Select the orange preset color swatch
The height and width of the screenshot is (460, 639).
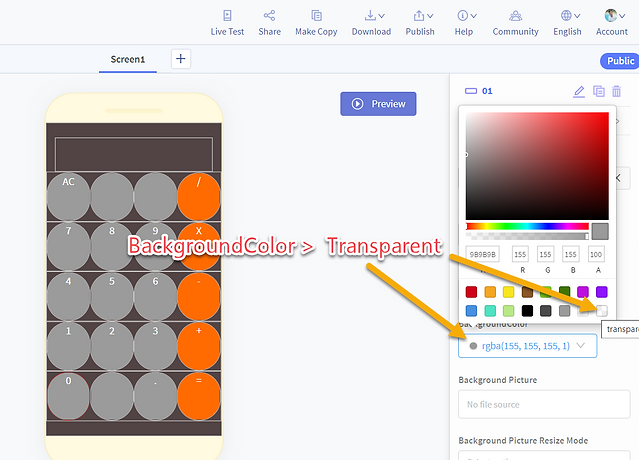click(490, 292)
